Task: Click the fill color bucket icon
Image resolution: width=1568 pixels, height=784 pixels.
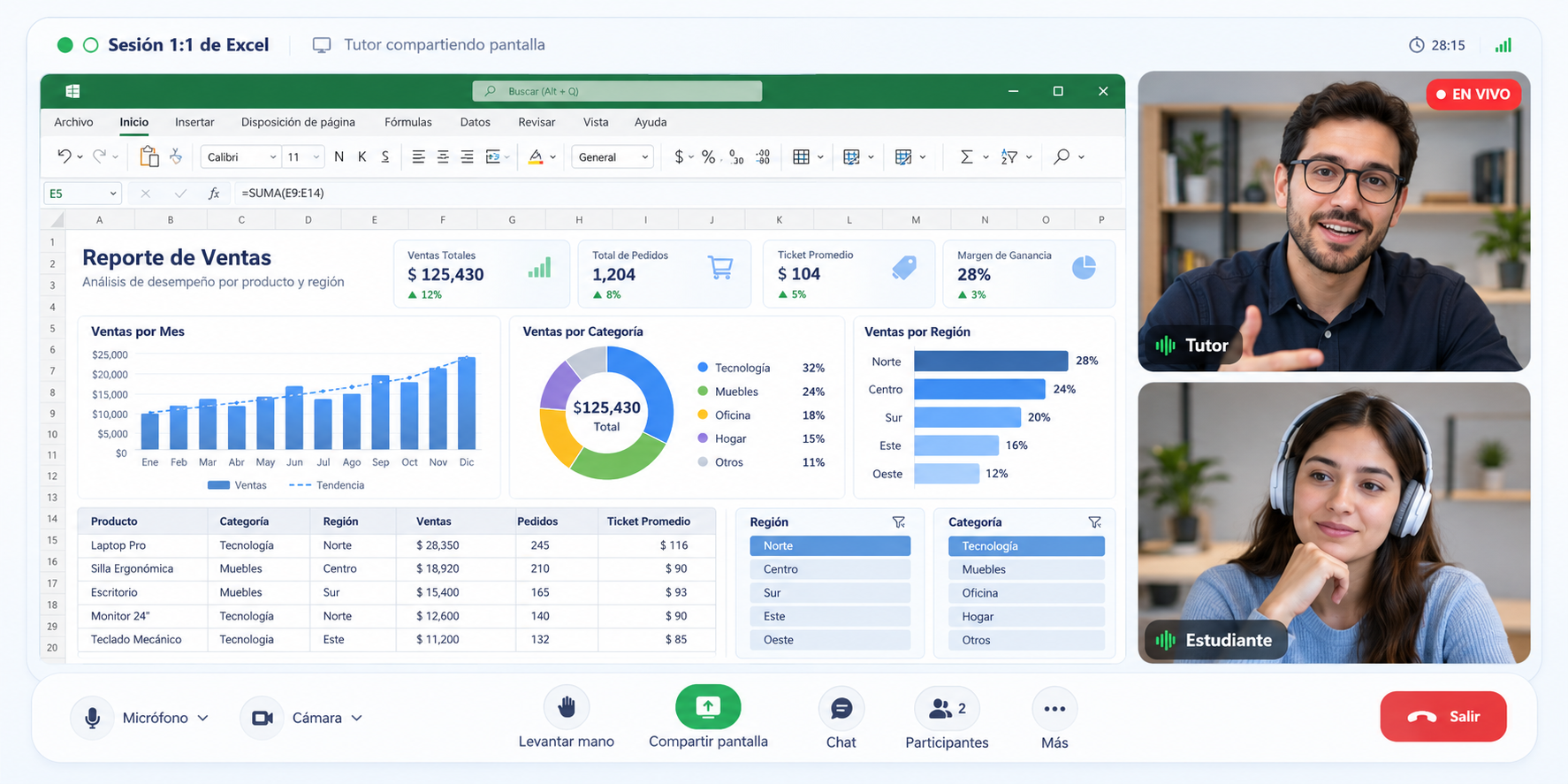Action: pos(536,156)
